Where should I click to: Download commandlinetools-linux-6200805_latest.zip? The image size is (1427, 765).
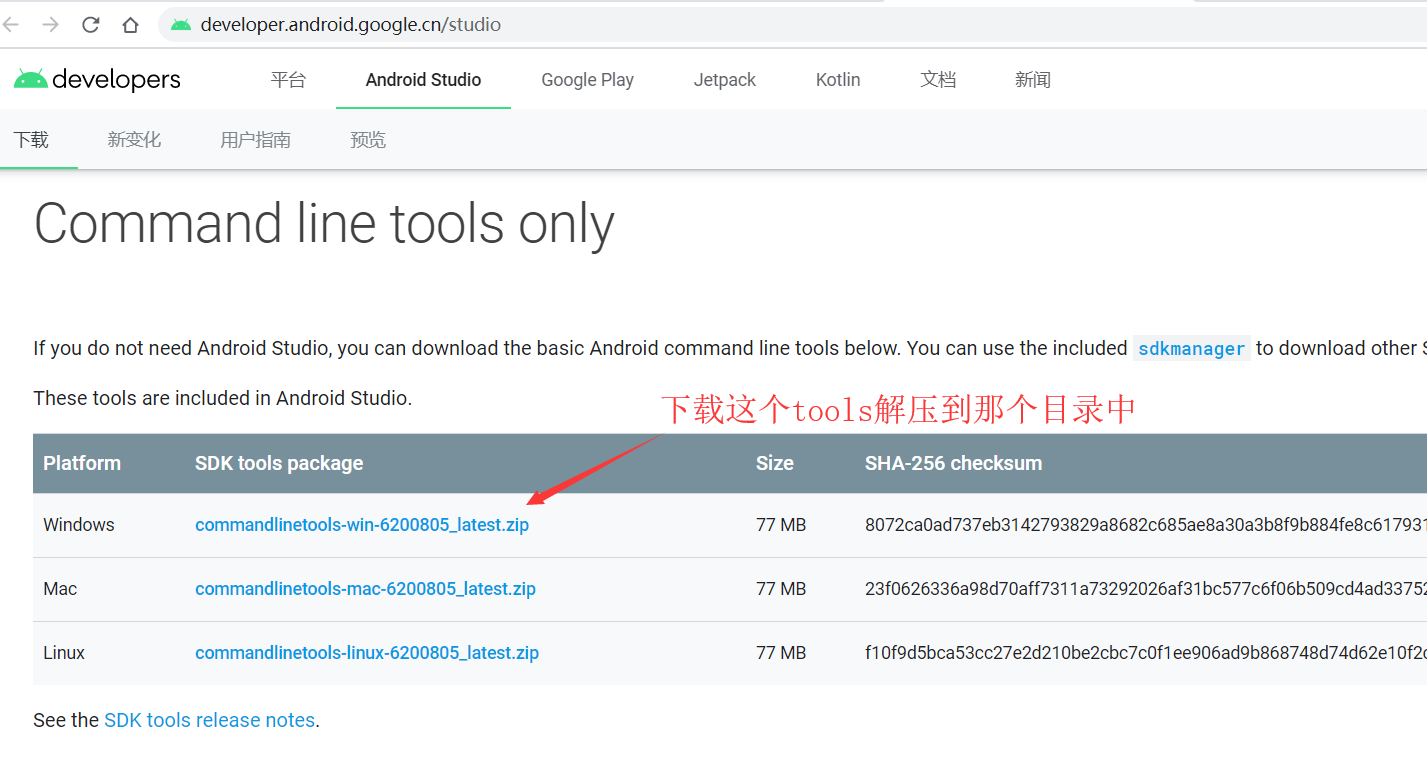(367, 653)
